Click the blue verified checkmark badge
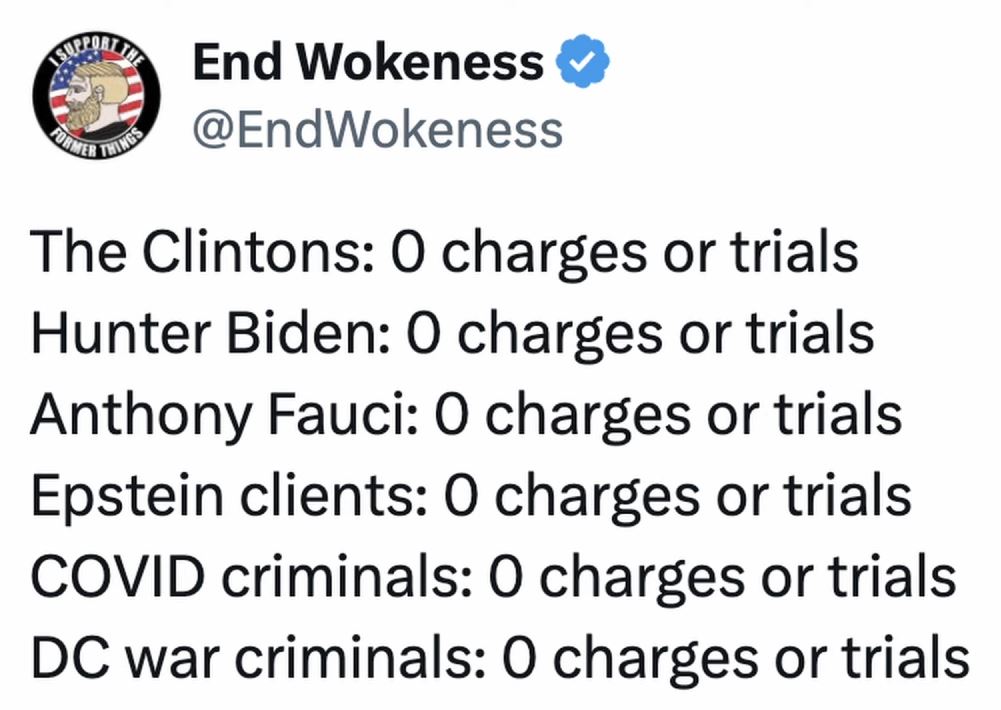Image resolution: width=1001 pixels, height=710 pixels. click(x=582, y=61)
